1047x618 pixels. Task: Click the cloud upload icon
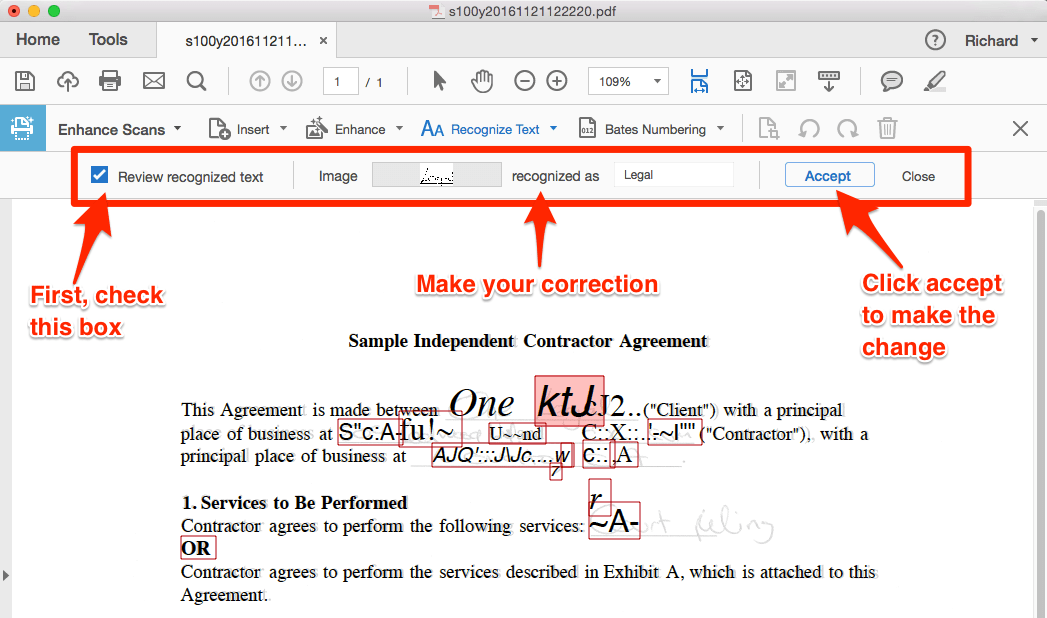click(68, 81)
